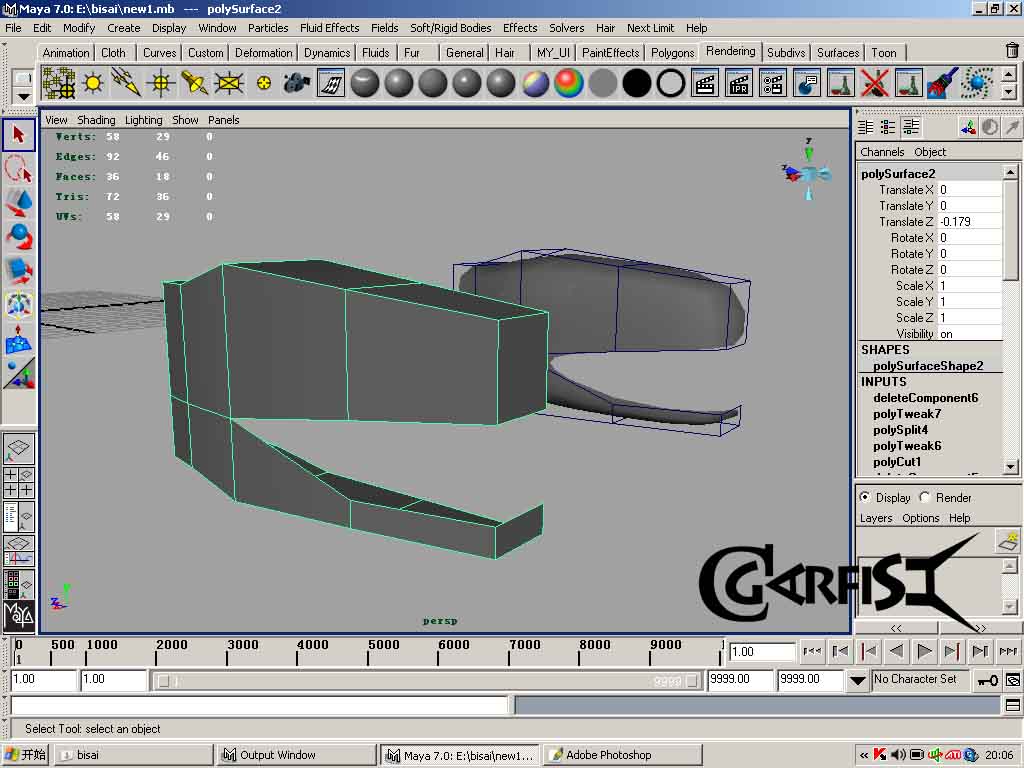The height and width of the screenshot is (768, 1024).
Task: Activate the Select tool arrow
Action: 18,135
